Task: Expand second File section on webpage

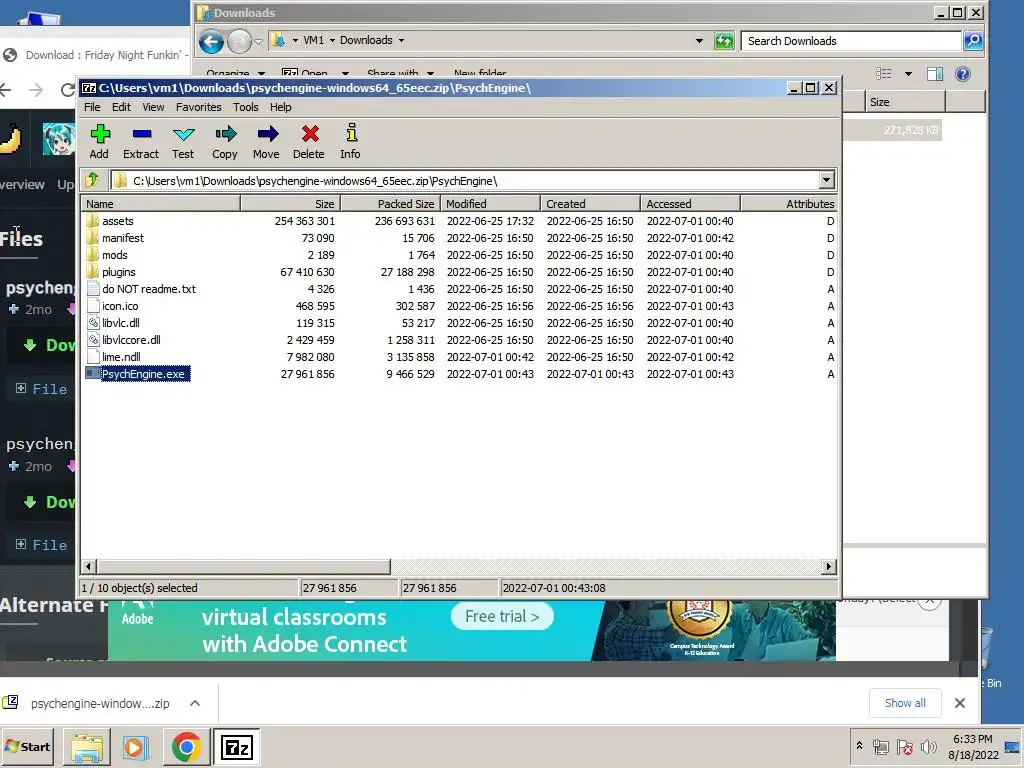Action: pyautogui.click(x=21, y=544)
